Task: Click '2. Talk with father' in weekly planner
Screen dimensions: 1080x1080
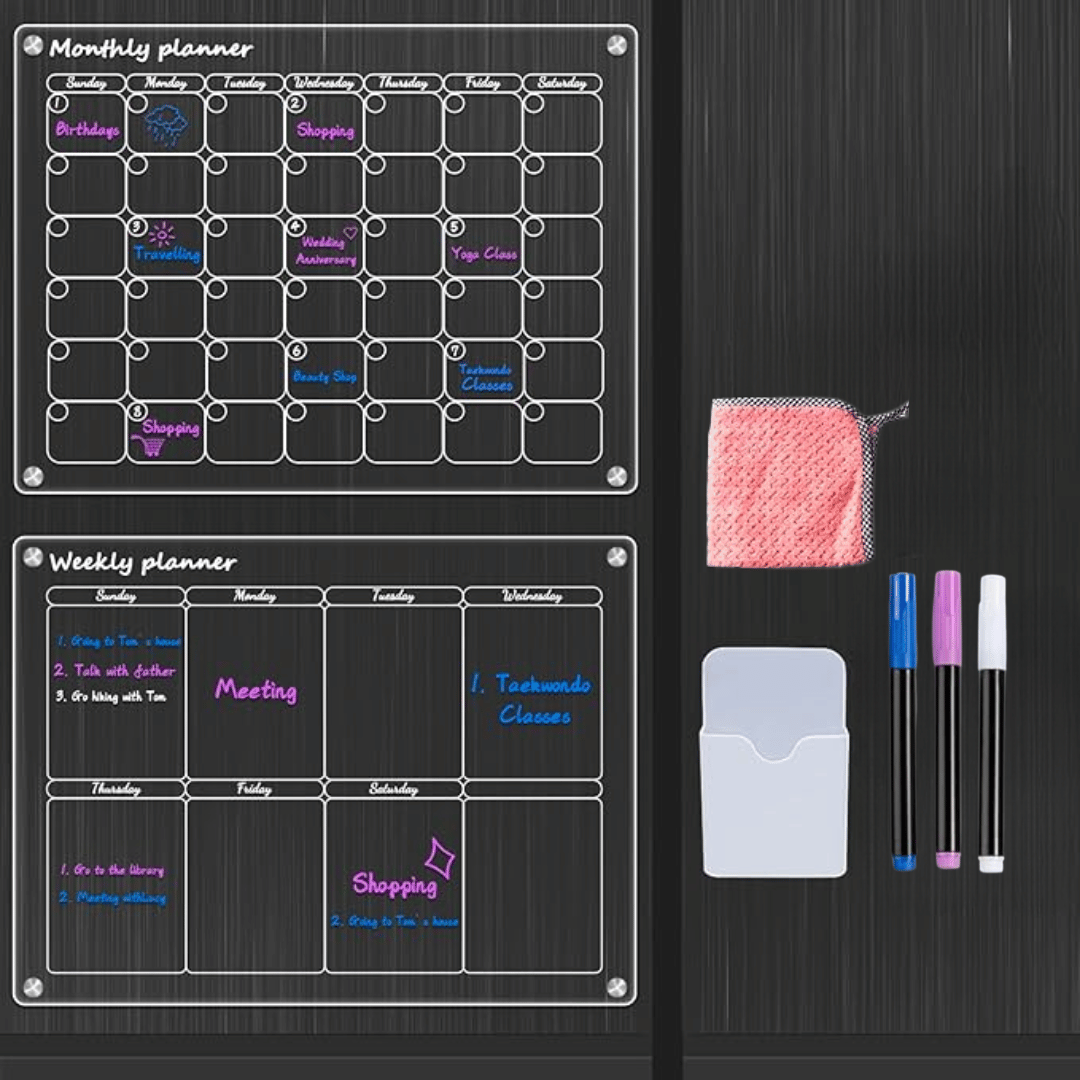Action: pos(114,670)
